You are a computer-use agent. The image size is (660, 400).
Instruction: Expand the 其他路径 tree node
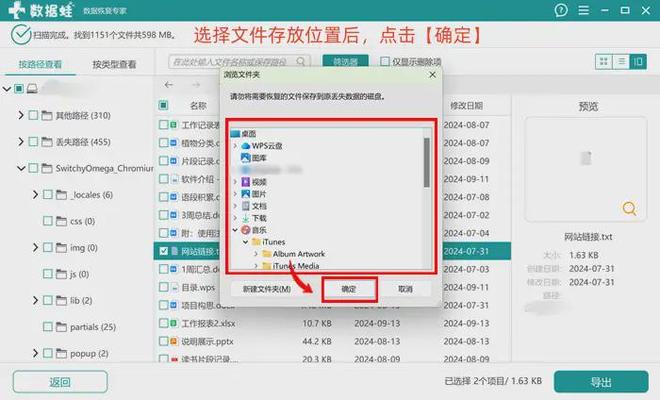tap(21, 115)
